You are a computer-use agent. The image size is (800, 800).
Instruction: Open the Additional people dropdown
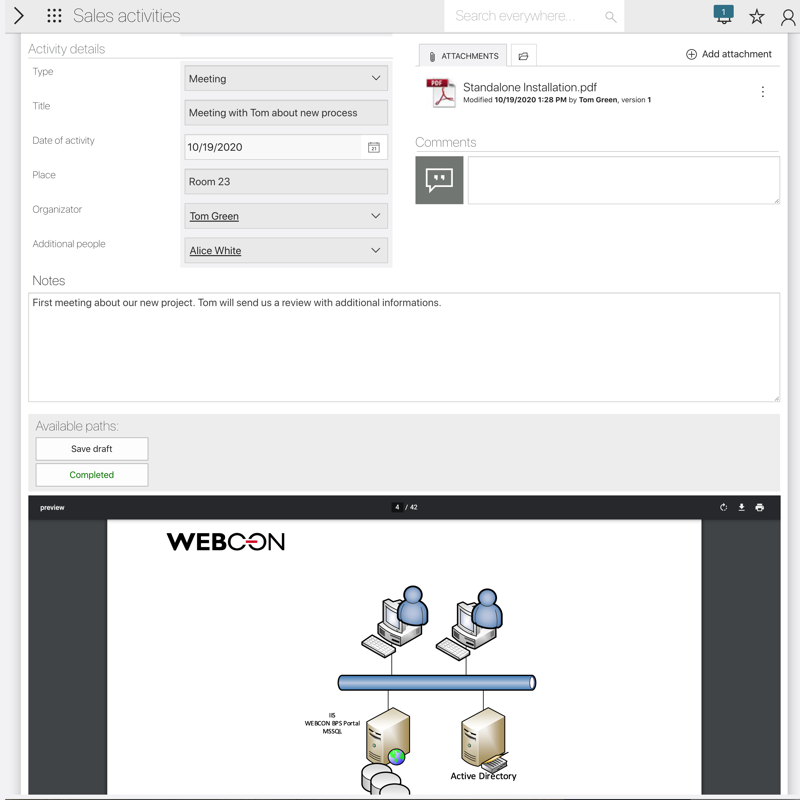click(376, 251)
